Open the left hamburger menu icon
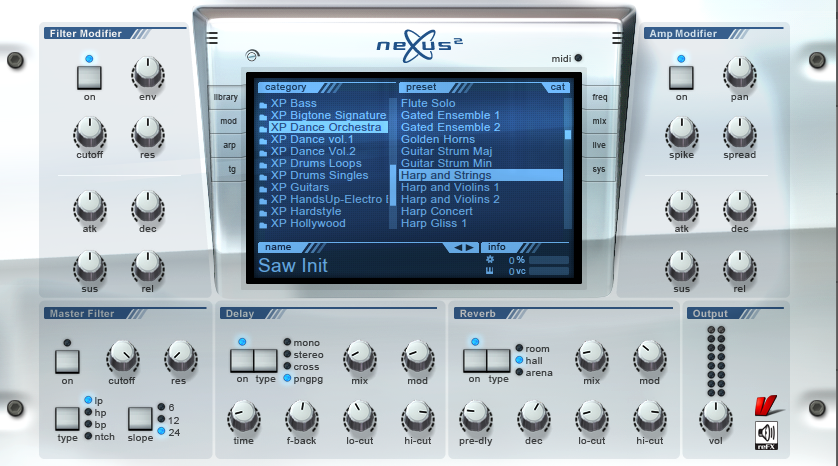Screen dimensions: 838x466 click(212, 38)
